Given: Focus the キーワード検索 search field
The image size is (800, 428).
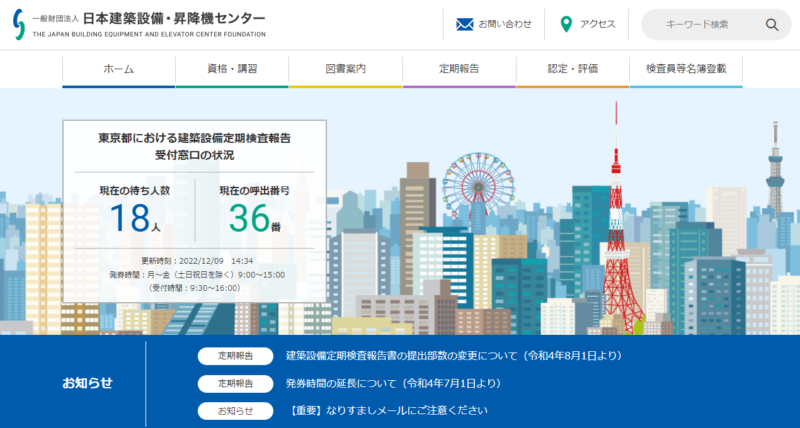Looking at the screenshot, I should coord(716,24).
